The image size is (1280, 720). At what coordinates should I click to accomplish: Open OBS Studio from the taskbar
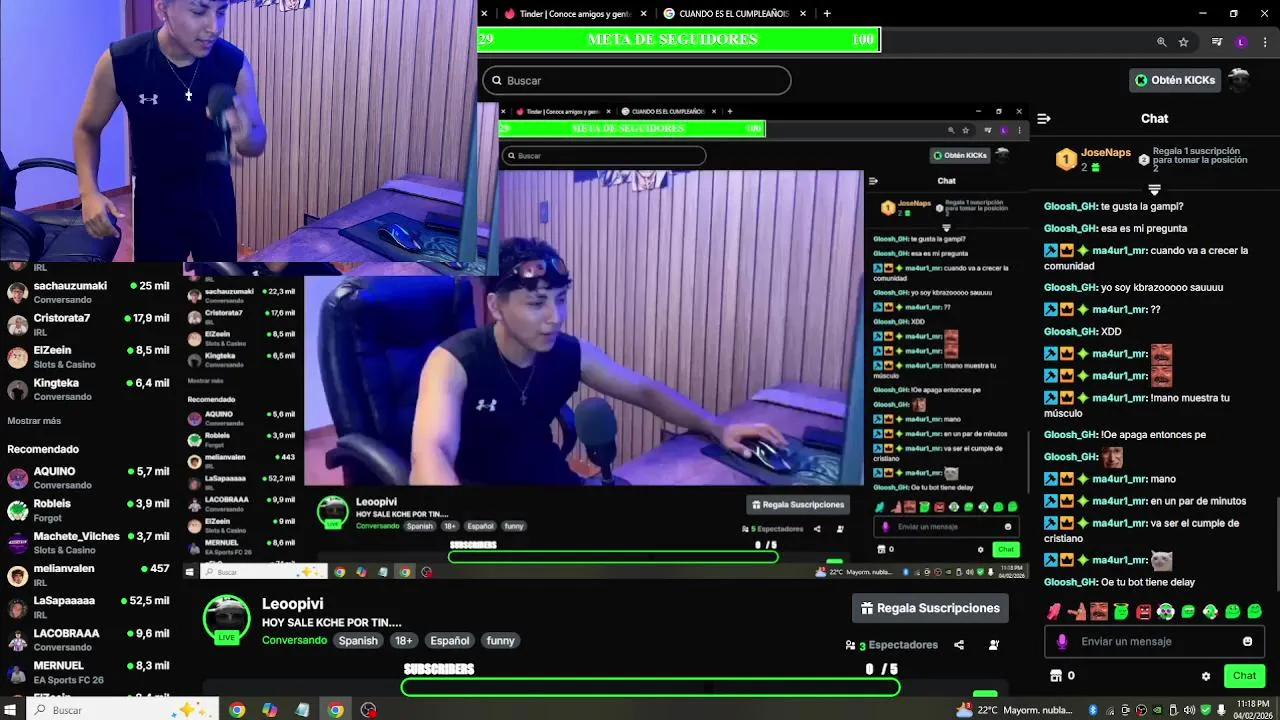point(369,710)
